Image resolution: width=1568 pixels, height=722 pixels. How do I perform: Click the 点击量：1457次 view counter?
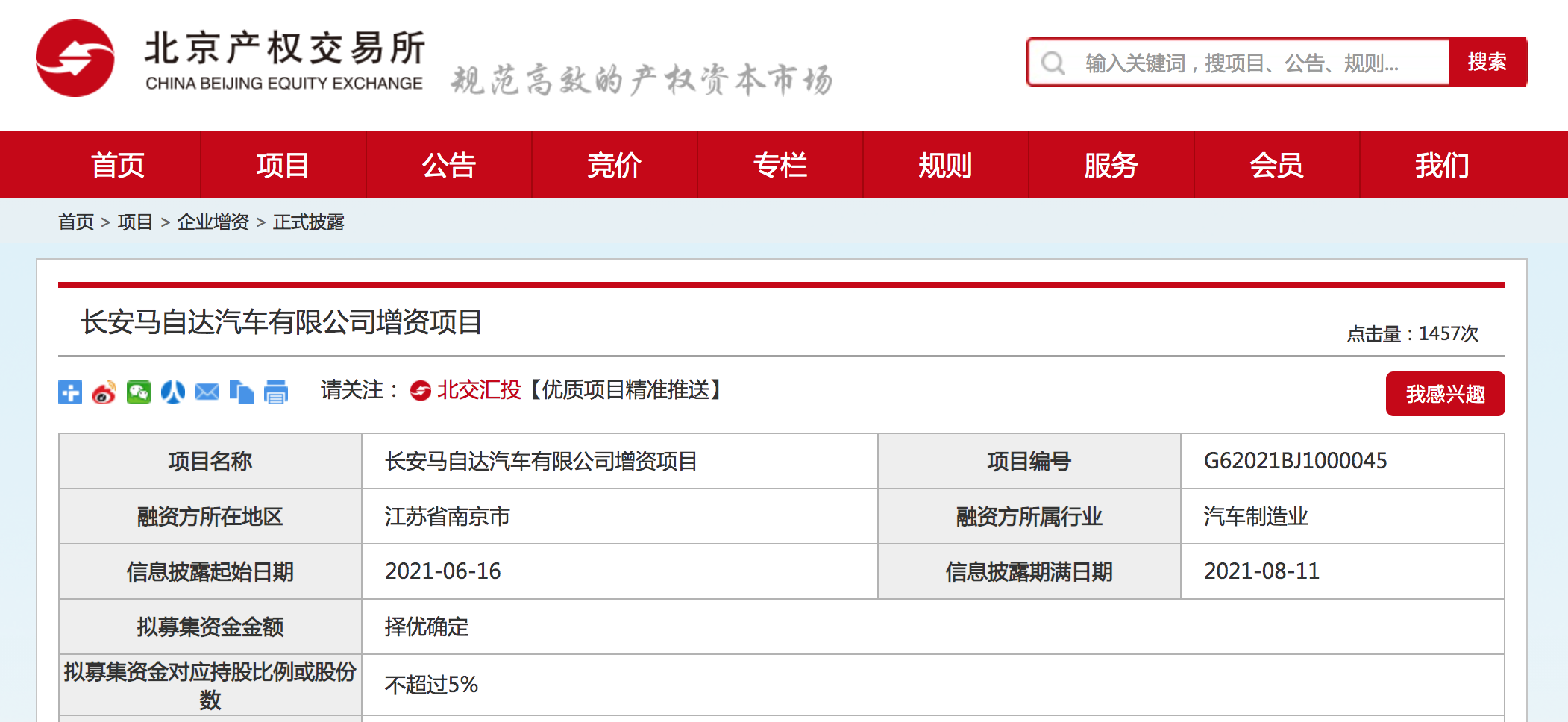(1412, 333)
